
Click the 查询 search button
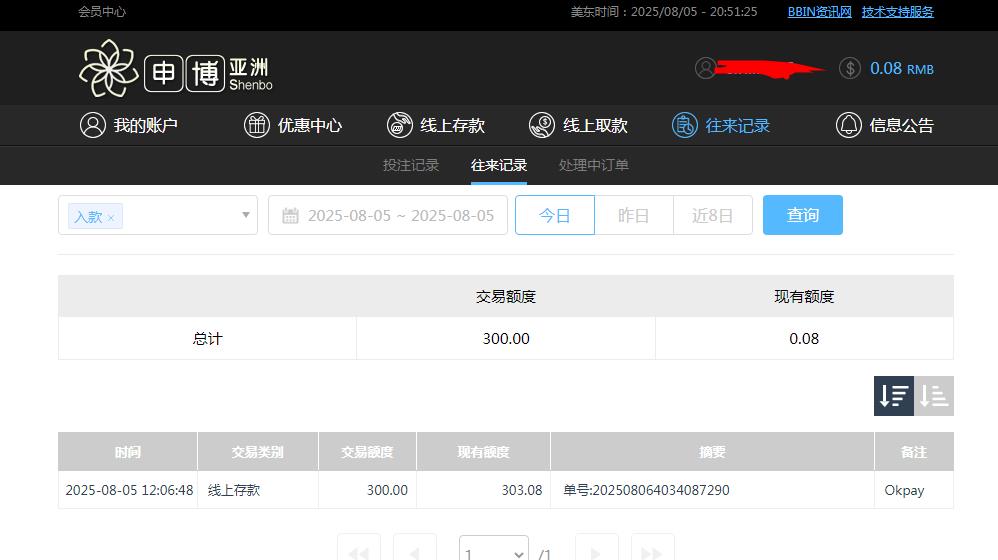coord(803,215)
